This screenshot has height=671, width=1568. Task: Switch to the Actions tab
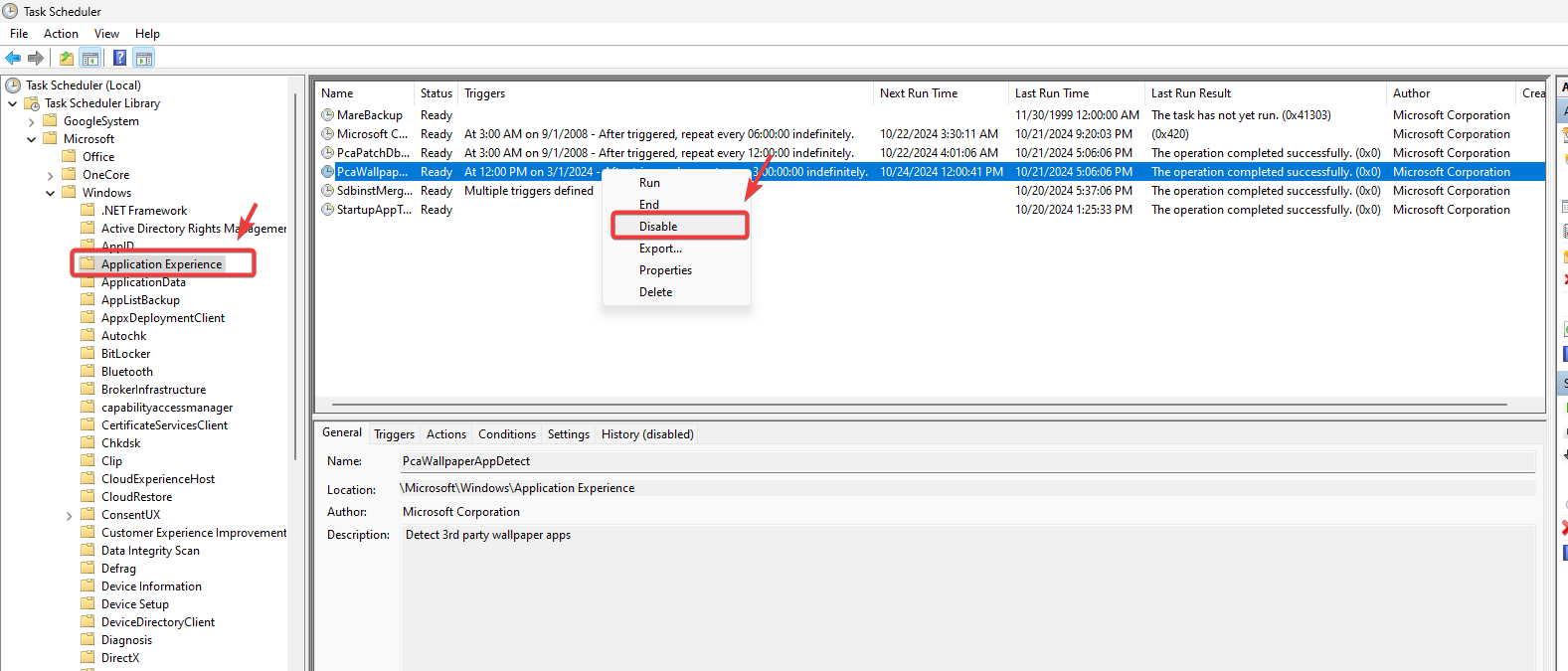tap(446, 434)
